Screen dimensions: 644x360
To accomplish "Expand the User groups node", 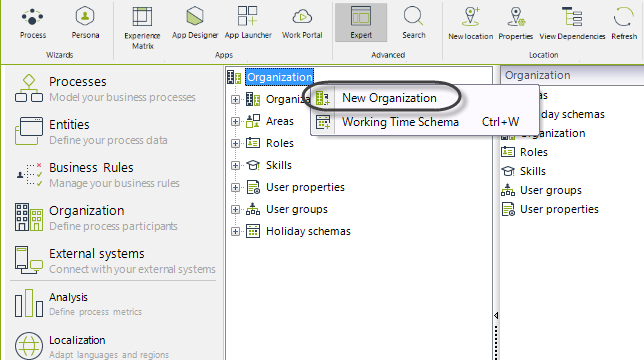I will pyautogui.click(x=235, y=209).
